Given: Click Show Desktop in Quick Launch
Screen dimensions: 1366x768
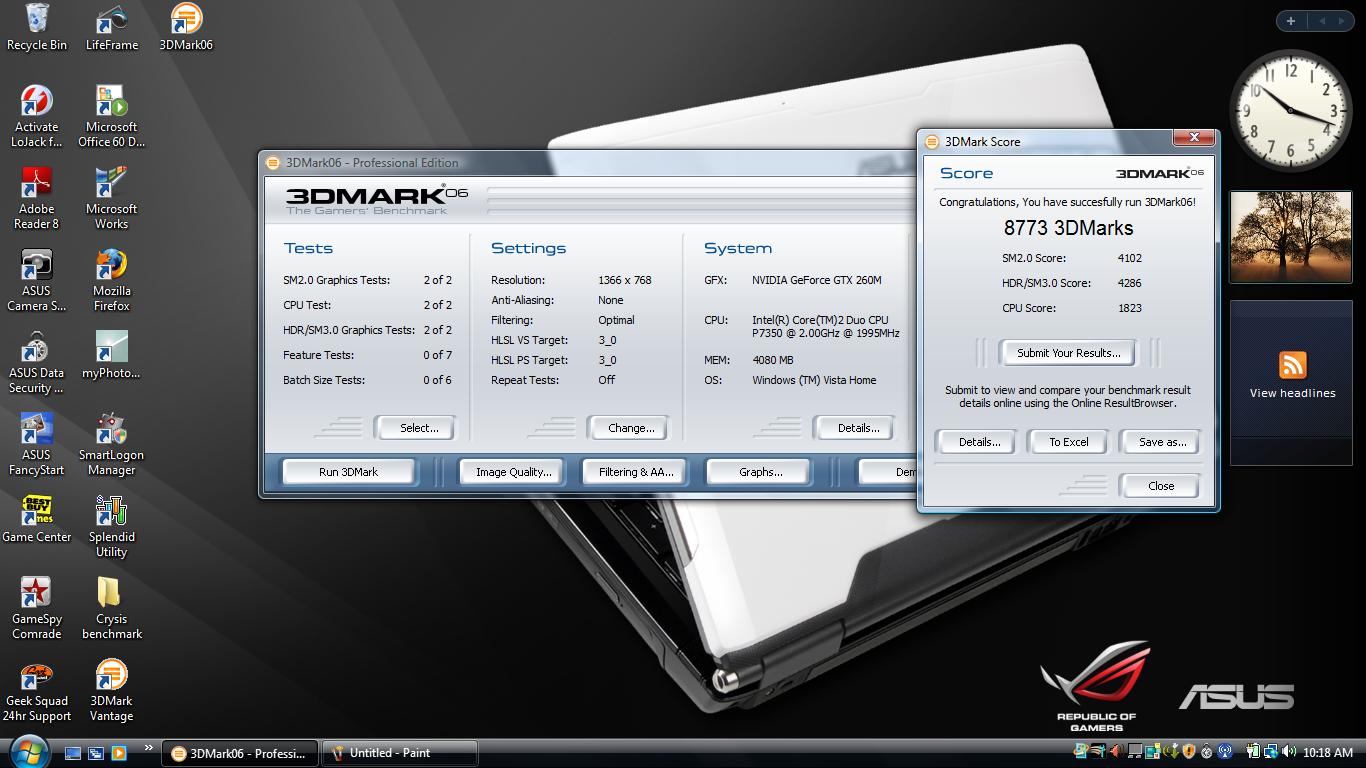Looking at the screenshot, I should click(73, 753).
